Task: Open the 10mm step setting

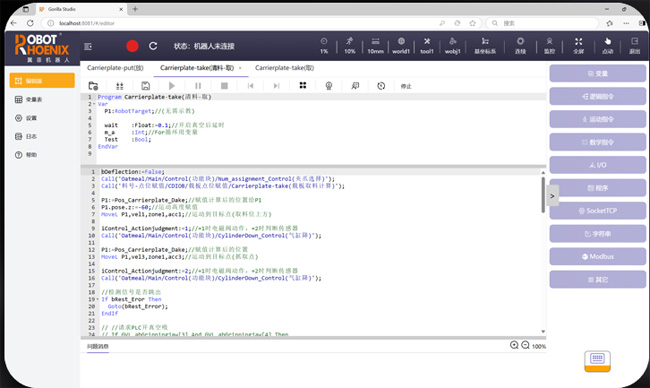Action: (x=375, y=46)
